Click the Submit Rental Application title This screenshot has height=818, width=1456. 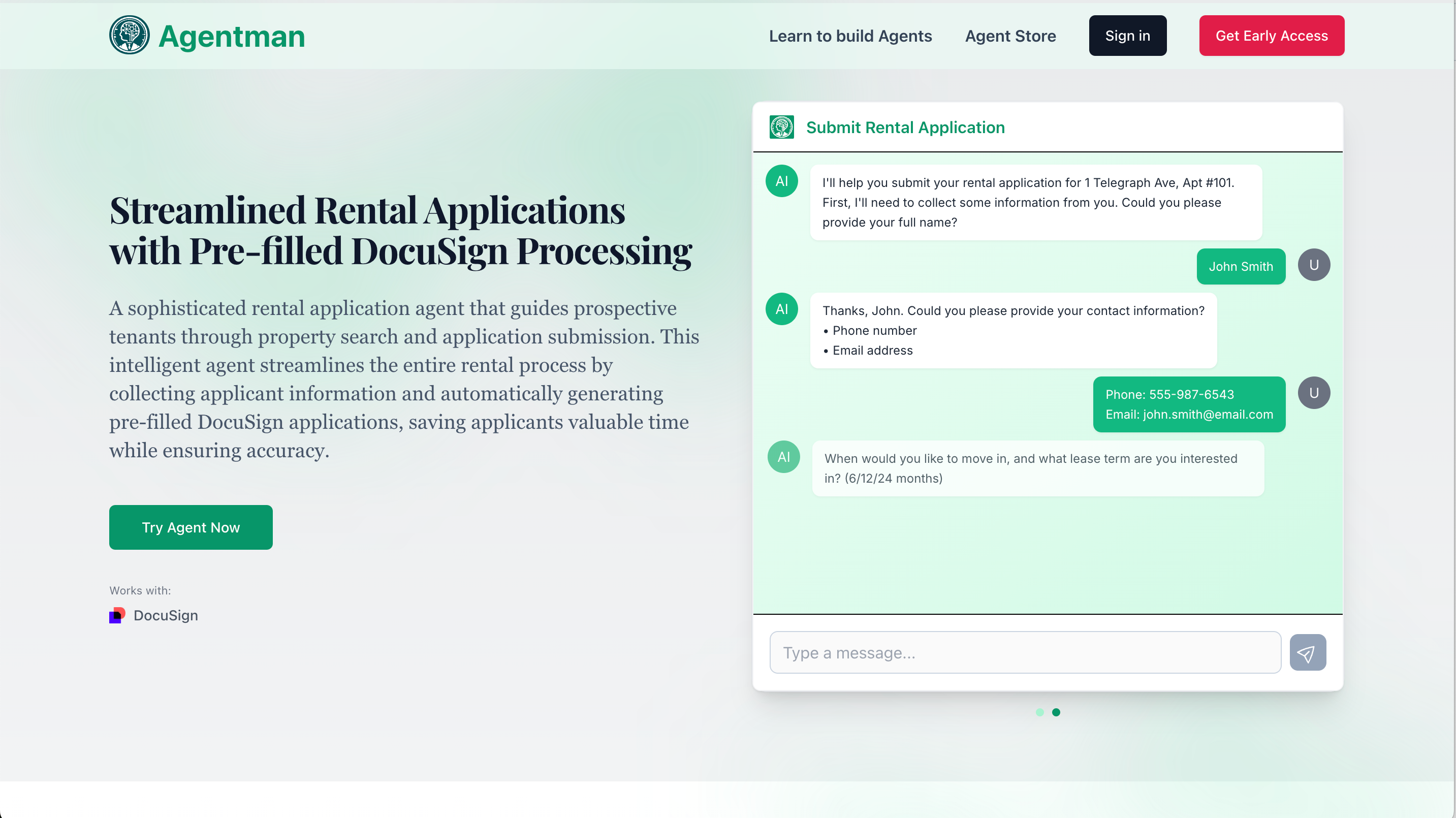[905, 127]
